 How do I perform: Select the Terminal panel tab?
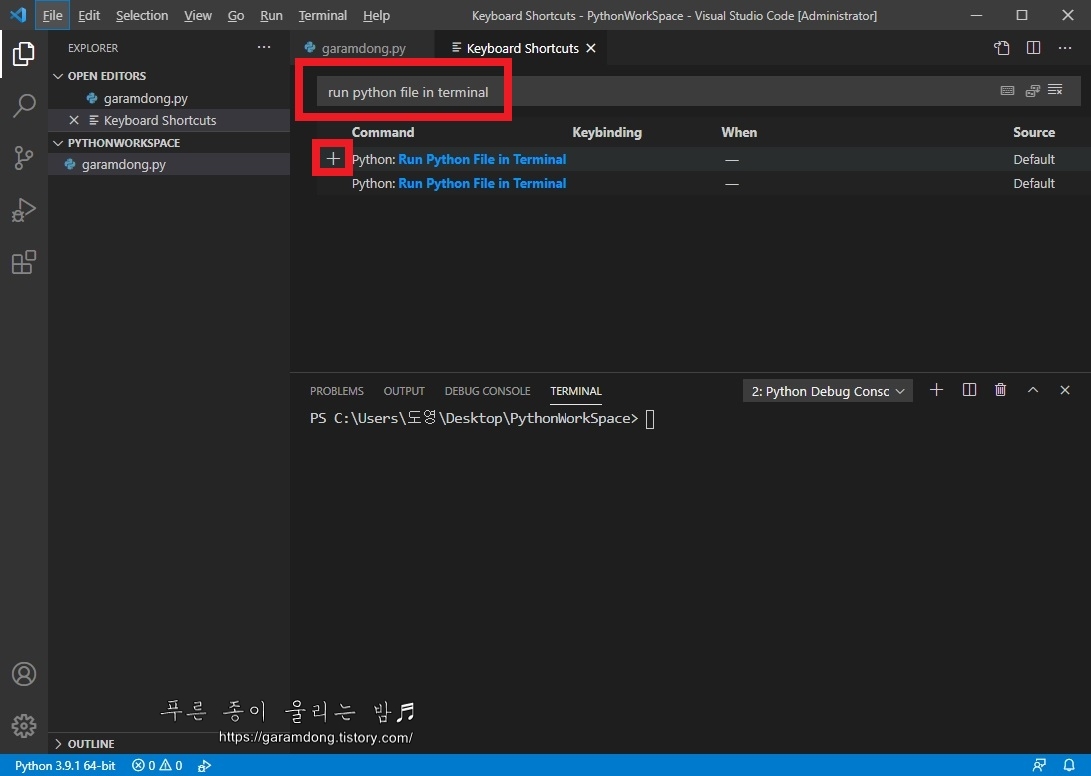click(x=576, y=391)
